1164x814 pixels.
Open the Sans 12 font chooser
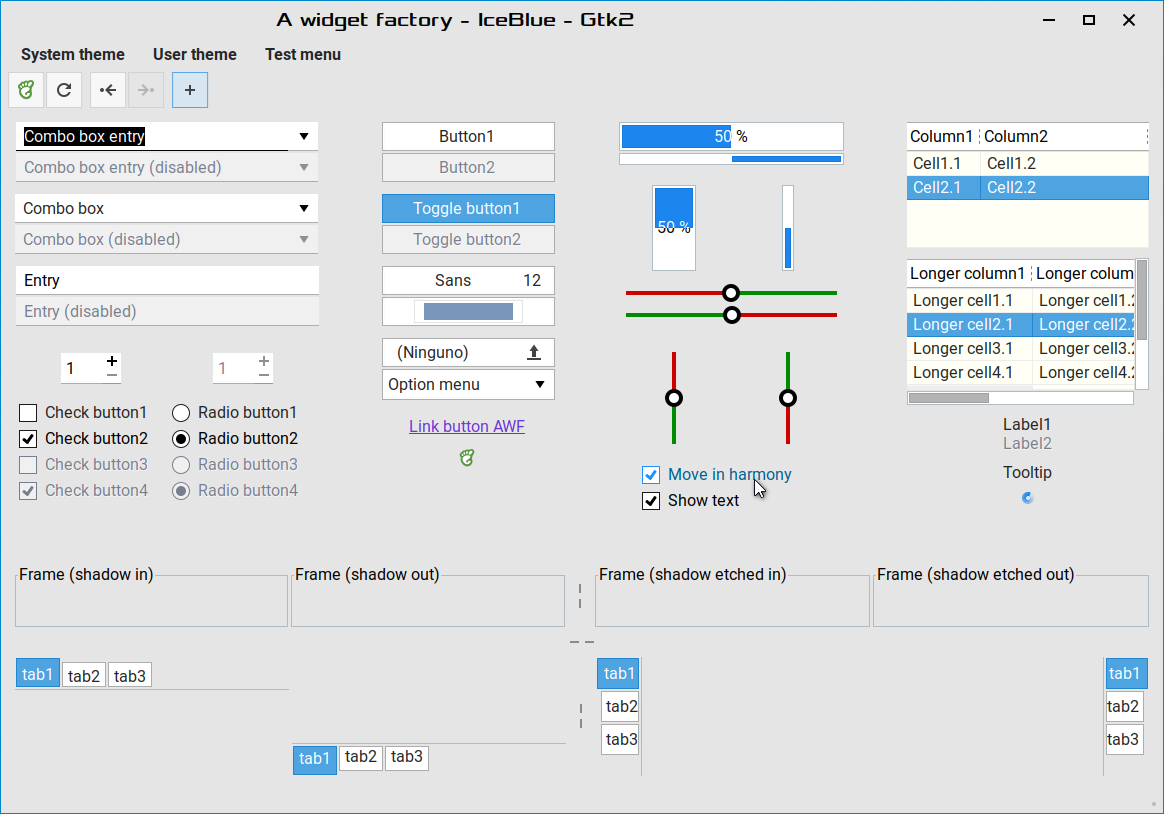pyautogui.click(x=468, y=280)
